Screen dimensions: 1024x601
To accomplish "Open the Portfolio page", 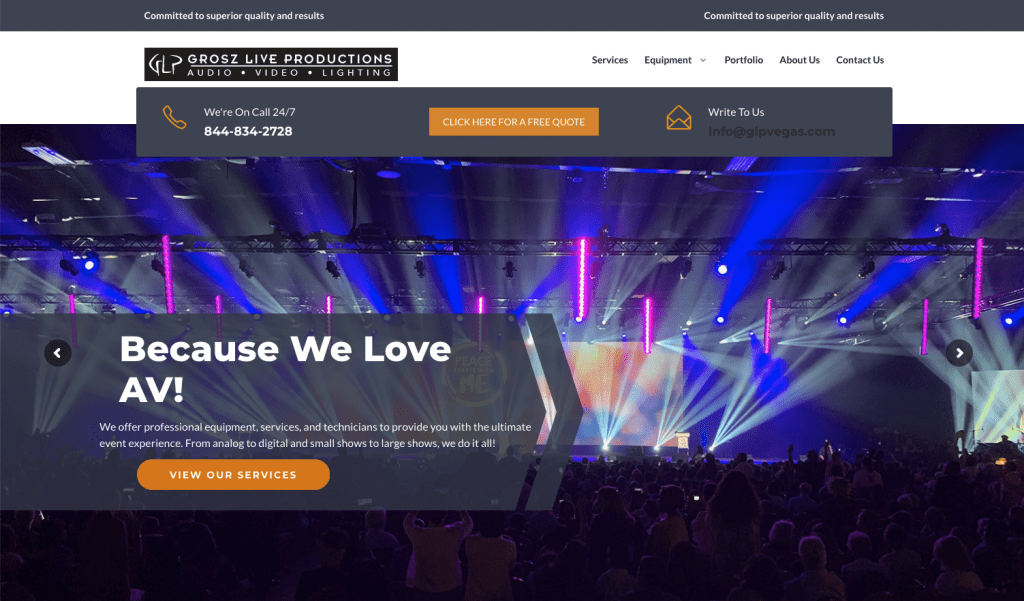I will [743, 60].
